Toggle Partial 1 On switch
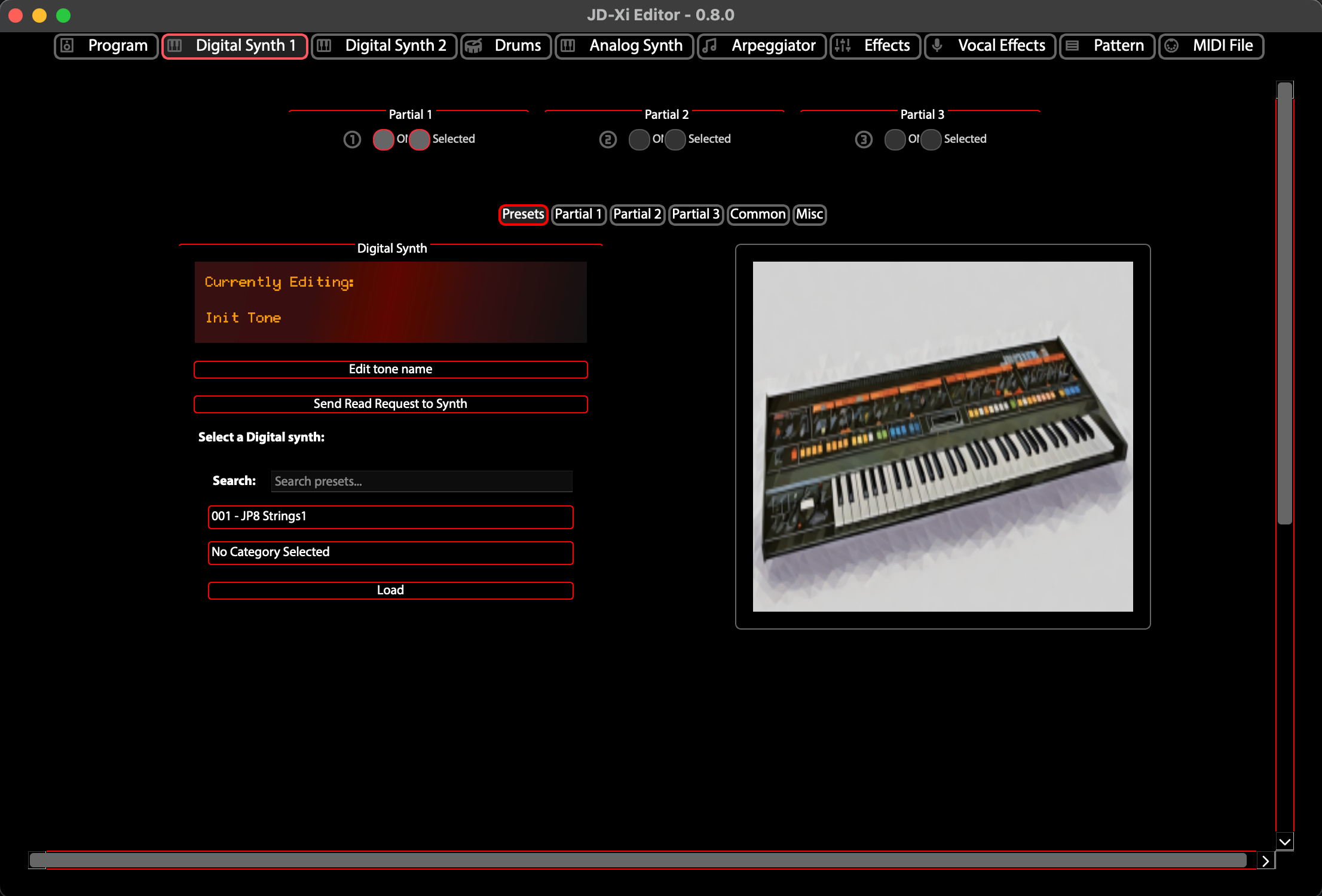1322x896 pixels. (384, 139)
